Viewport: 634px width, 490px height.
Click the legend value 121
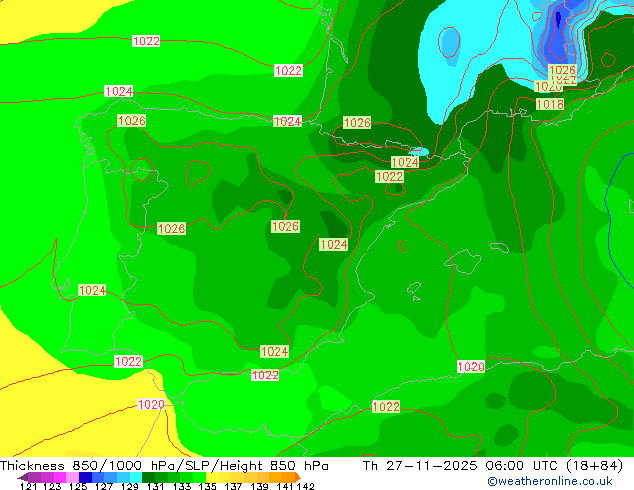(x=28, y=486)
